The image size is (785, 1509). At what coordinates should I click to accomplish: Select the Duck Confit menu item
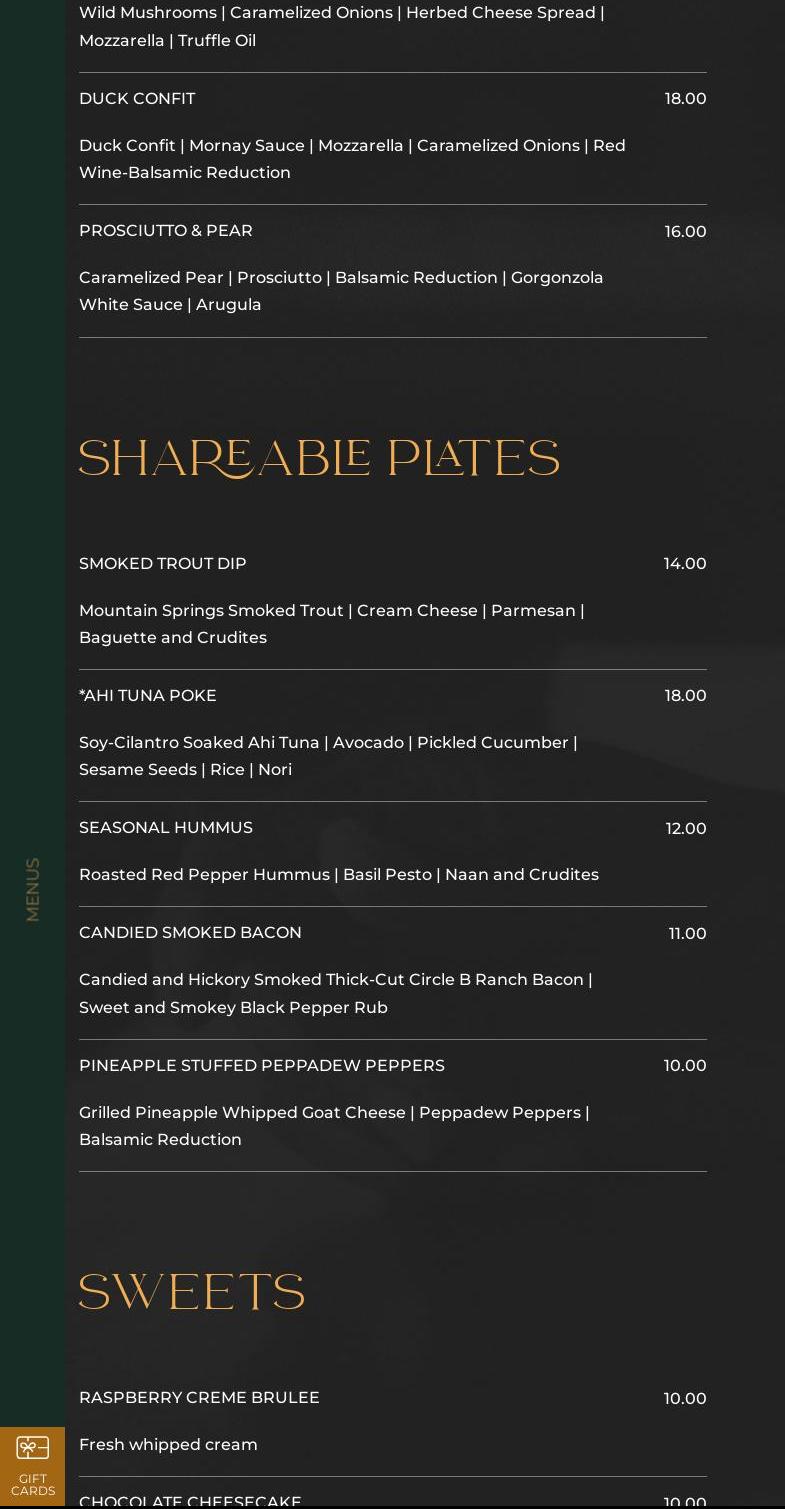(137, 99)
